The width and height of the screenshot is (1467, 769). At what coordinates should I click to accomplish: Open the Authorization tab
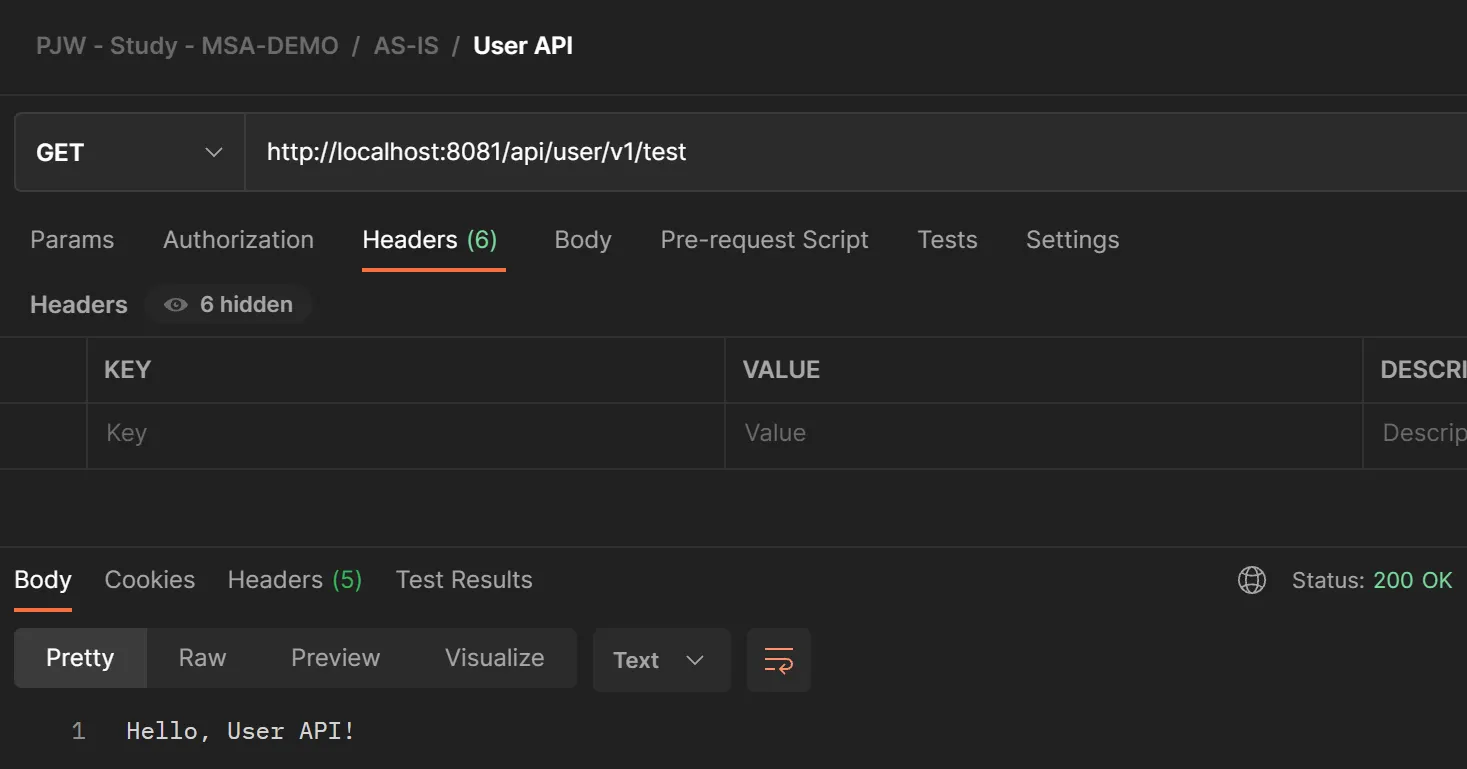coord(238,240)
